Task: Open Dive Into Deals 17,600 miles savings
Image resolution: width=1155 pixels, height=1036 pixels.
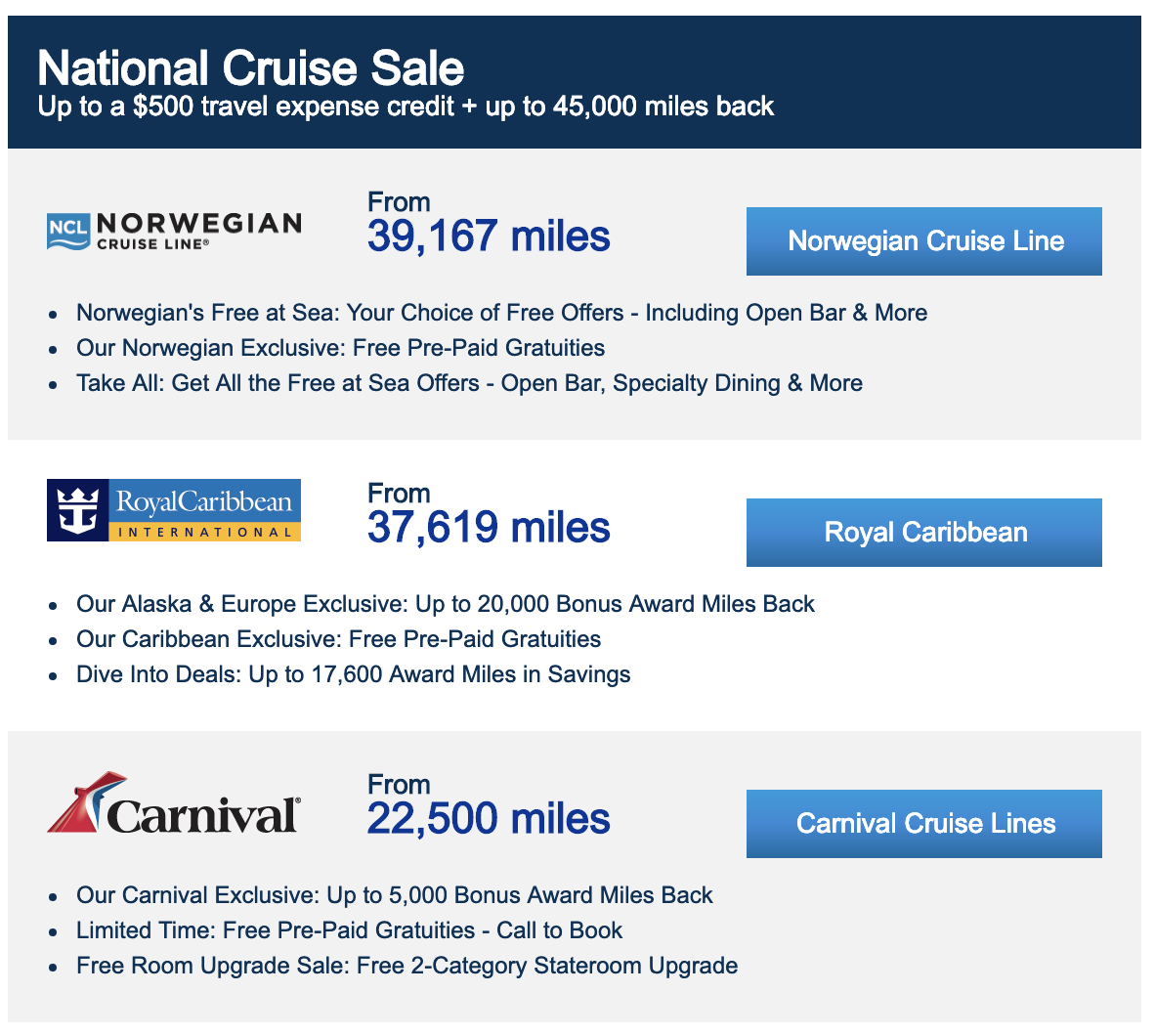Action: pyautogui.click(x=354, y=674)
